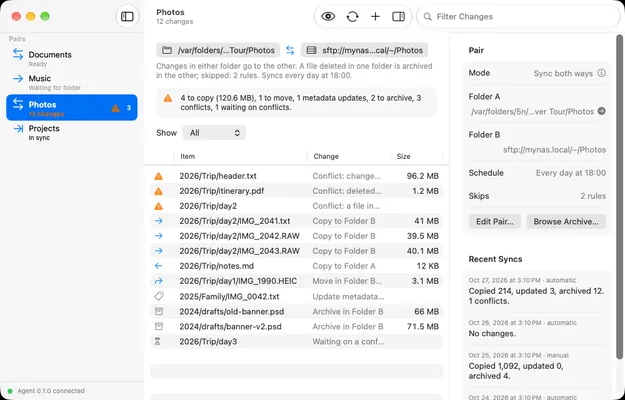Click the Conflict: deleted… change cell
Image resolution: width=625 pixels, height=400 pixels.
347,191
